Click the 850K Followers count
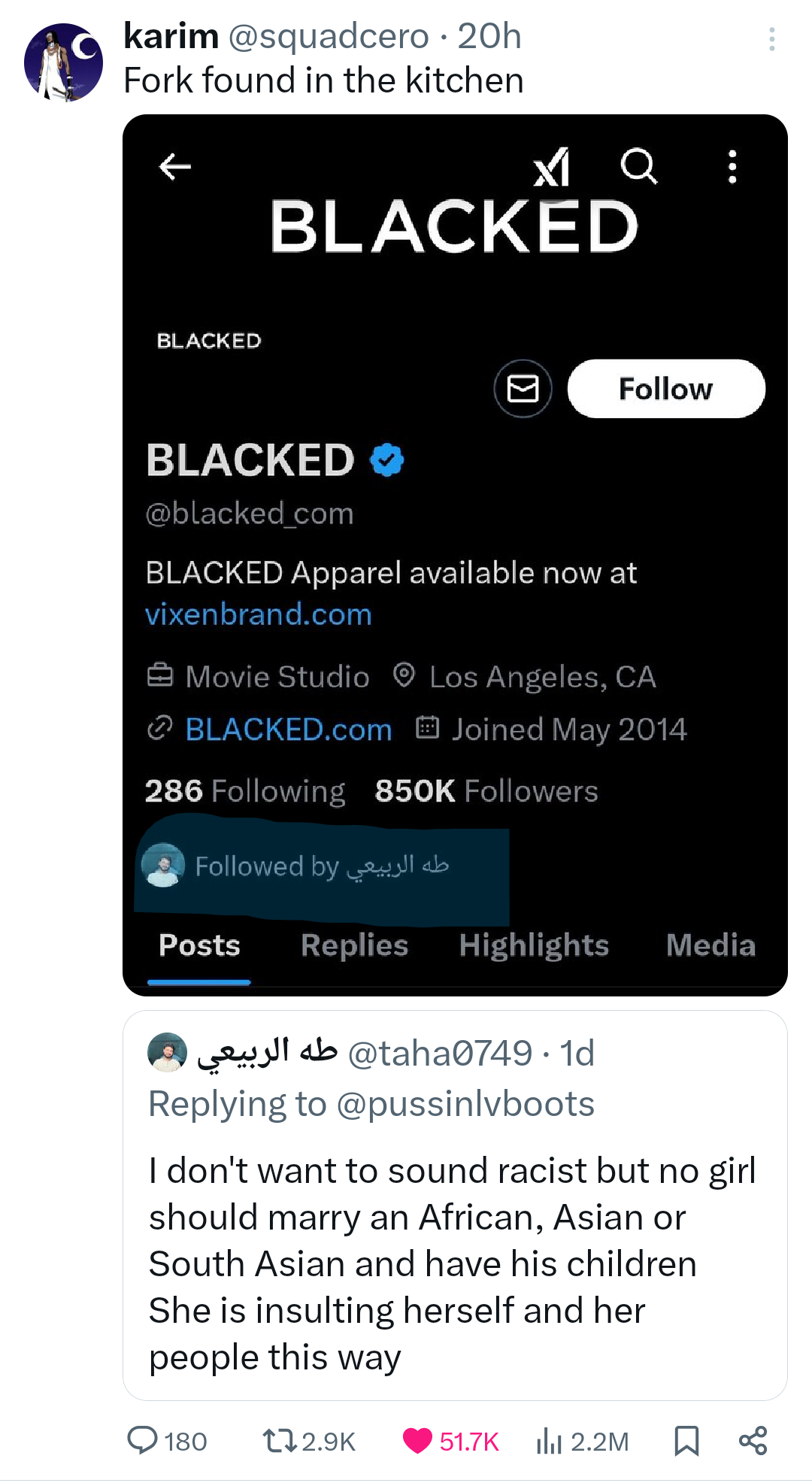 pos(486,791)
